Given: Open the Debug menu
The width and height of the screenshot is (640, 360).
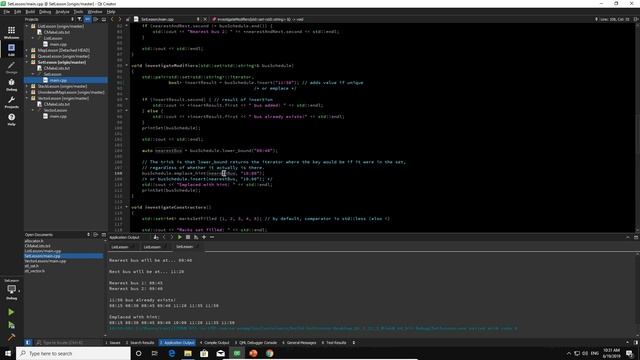Looking at the screenshot, I should pos(45,12).
